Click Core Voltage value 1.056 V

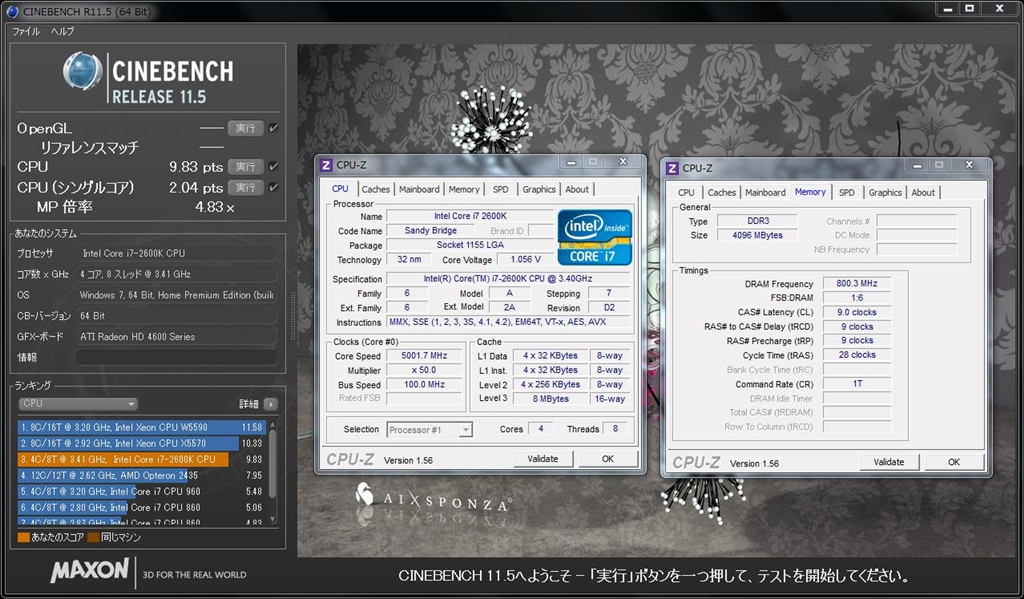pos(525,259)
